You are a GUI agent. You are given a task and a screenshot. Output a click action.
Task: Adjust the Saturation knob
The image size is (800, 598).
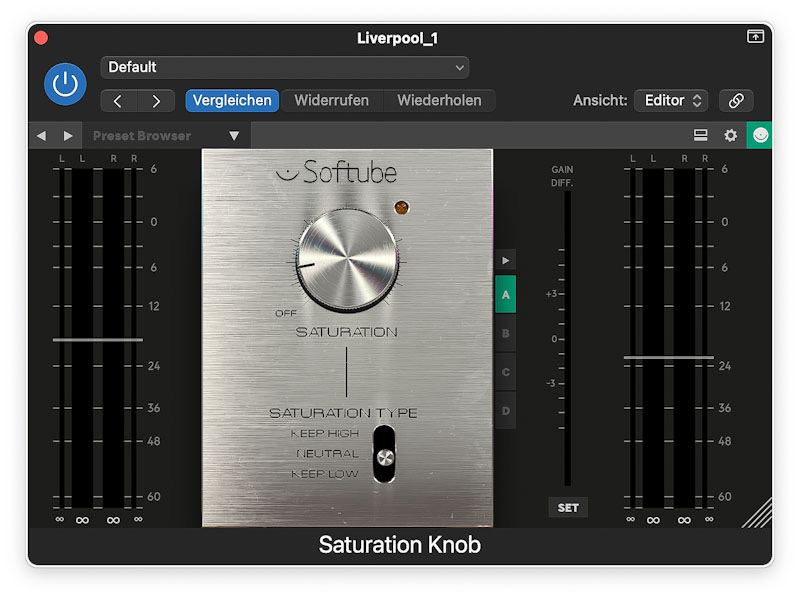[347, 260]
